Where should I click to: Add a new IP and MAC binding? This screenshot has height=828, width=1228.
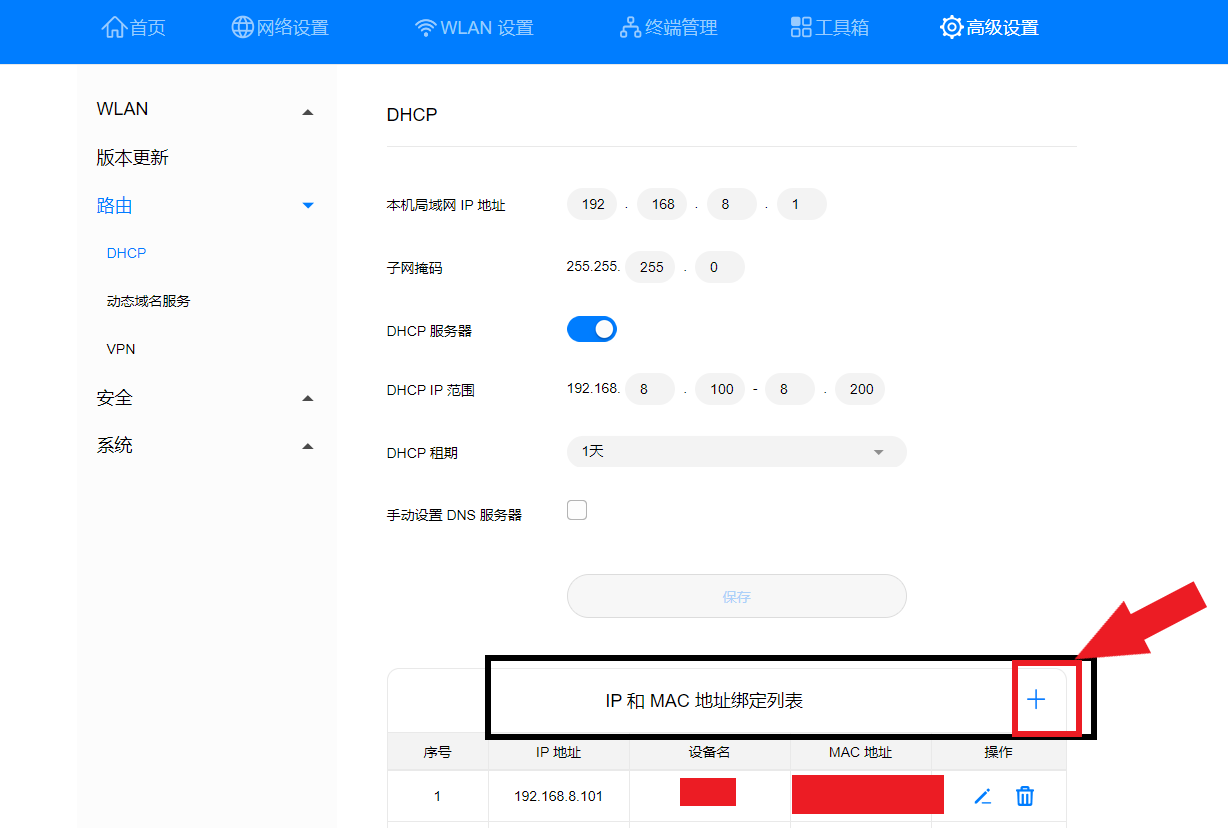1036,700
